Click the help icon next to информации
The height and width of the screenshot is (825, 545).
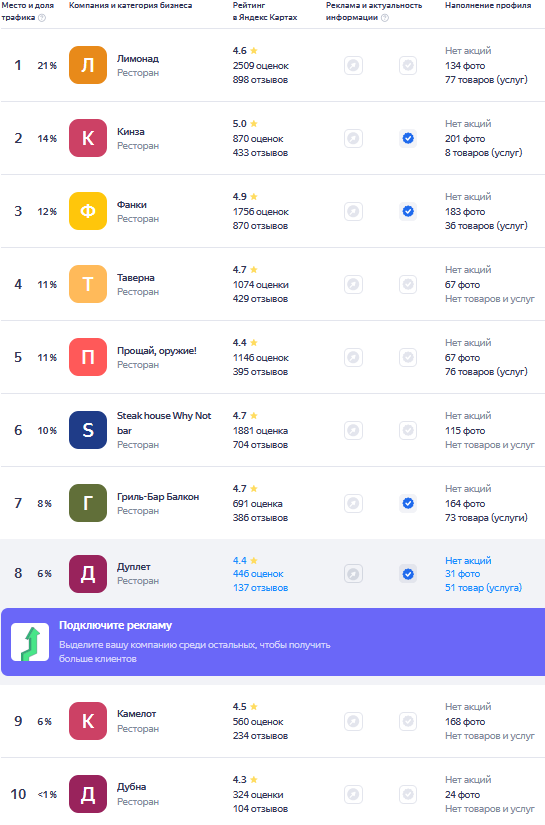click(385, 18)
